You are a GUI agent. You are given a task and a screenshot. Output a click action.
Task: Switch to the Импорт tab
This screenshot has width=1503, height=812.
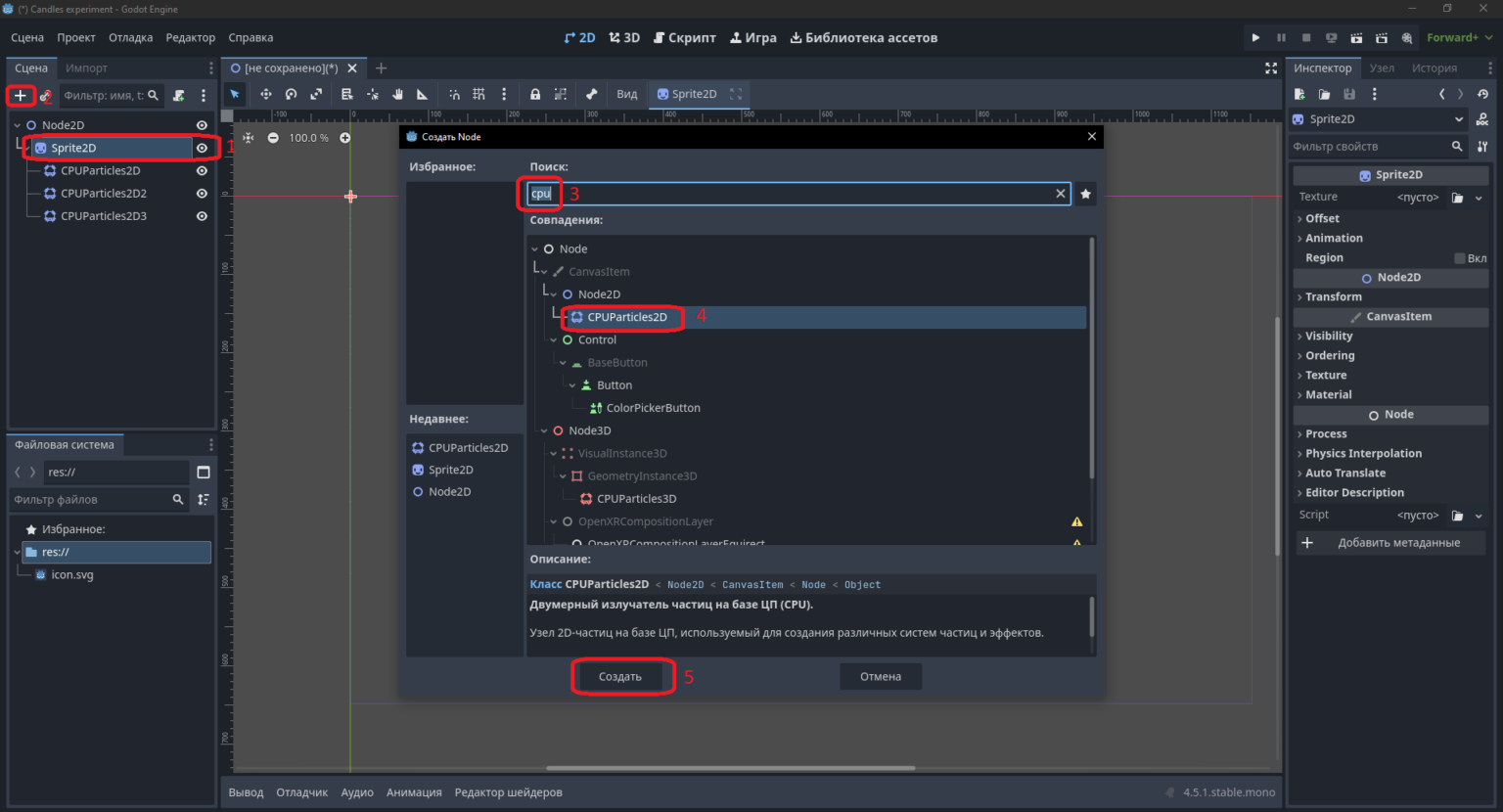pos(86,68)
